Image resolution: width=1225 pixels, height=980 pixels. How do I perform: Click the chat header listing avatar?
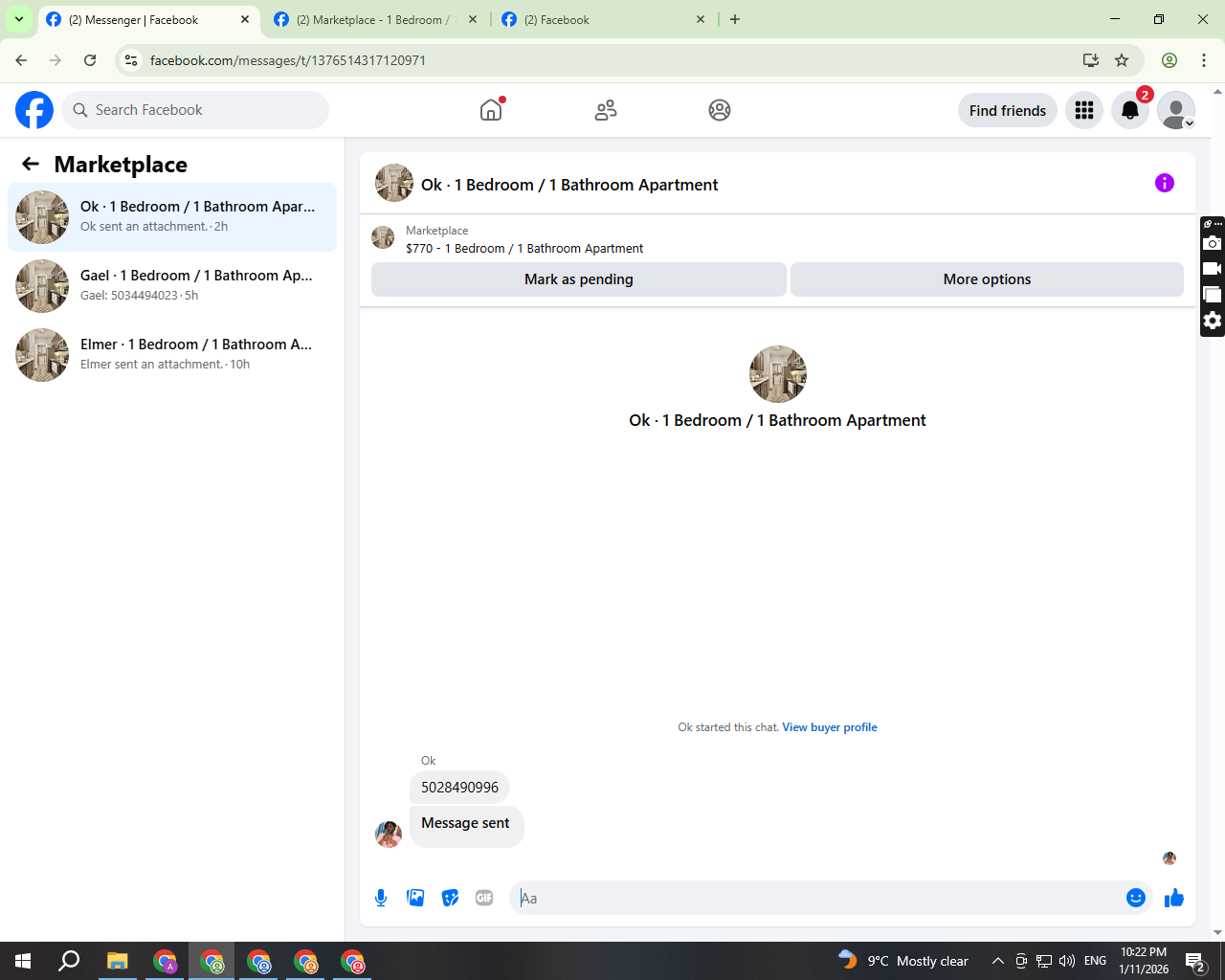click(x=394, y=183)
